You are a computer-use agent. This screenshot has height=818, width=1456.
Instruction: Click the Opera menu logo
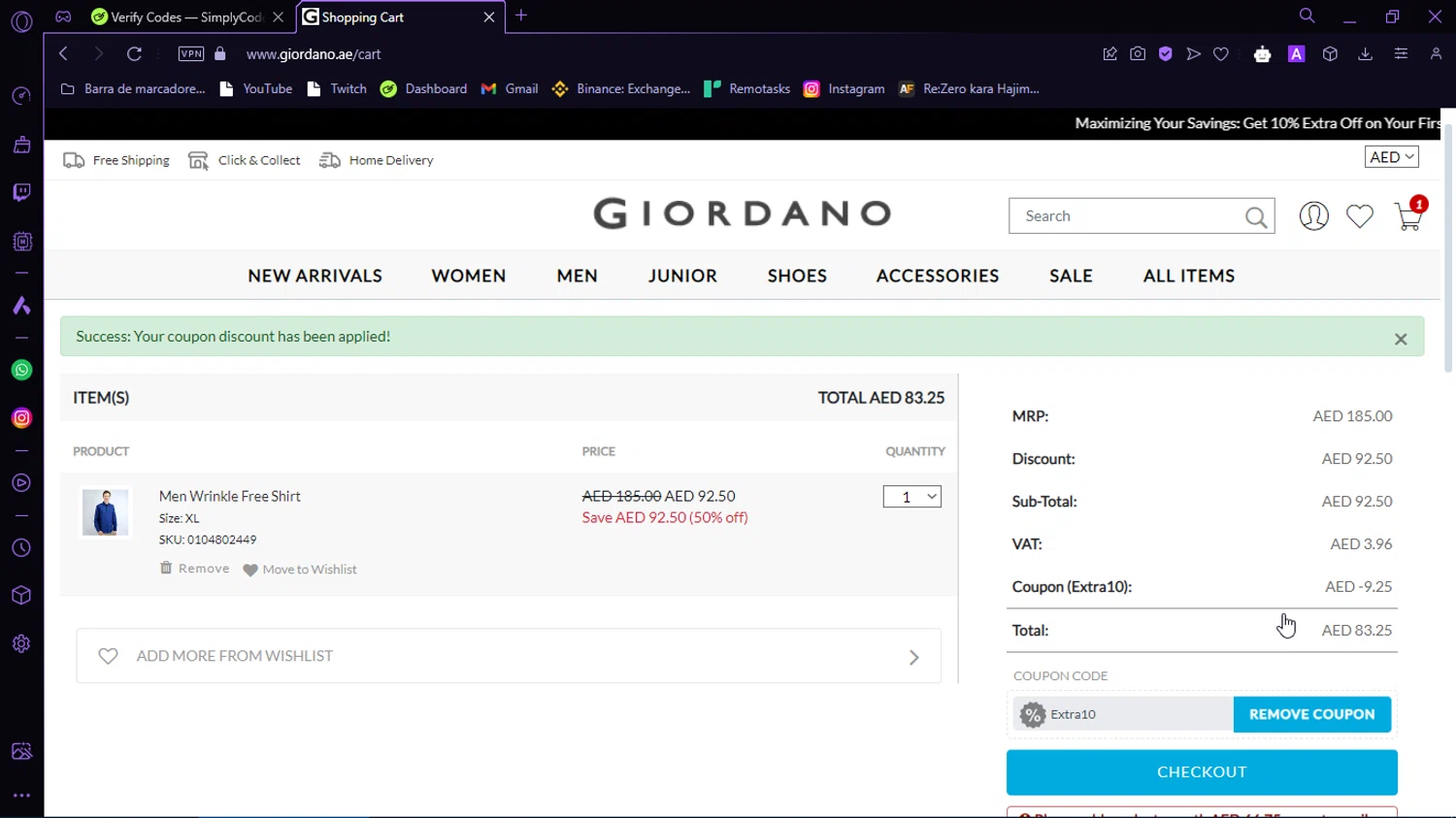(x=21, y=21)
